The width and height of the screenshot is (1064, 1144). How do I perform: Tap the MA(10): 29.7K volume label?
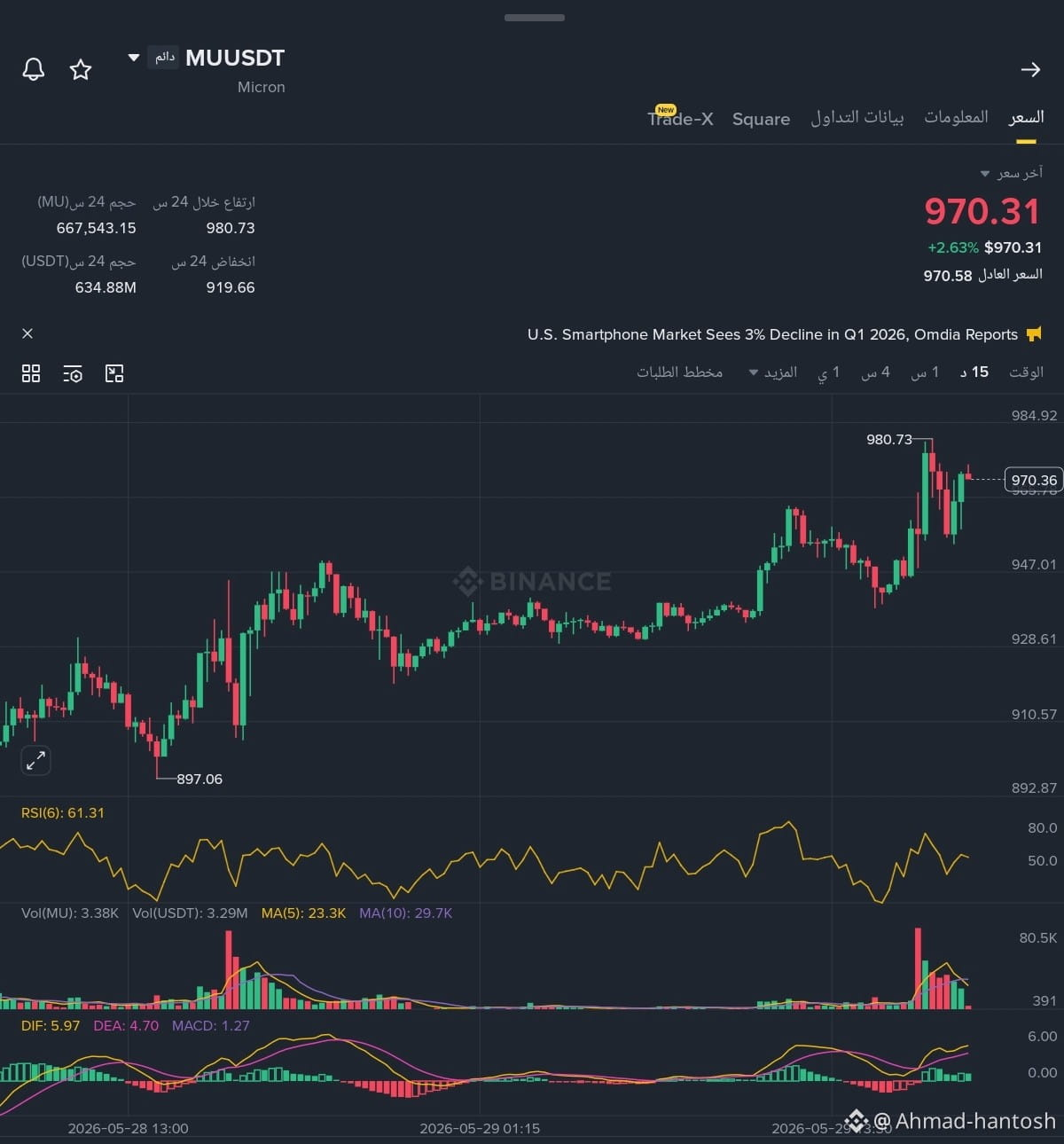[x=405, y=913]
